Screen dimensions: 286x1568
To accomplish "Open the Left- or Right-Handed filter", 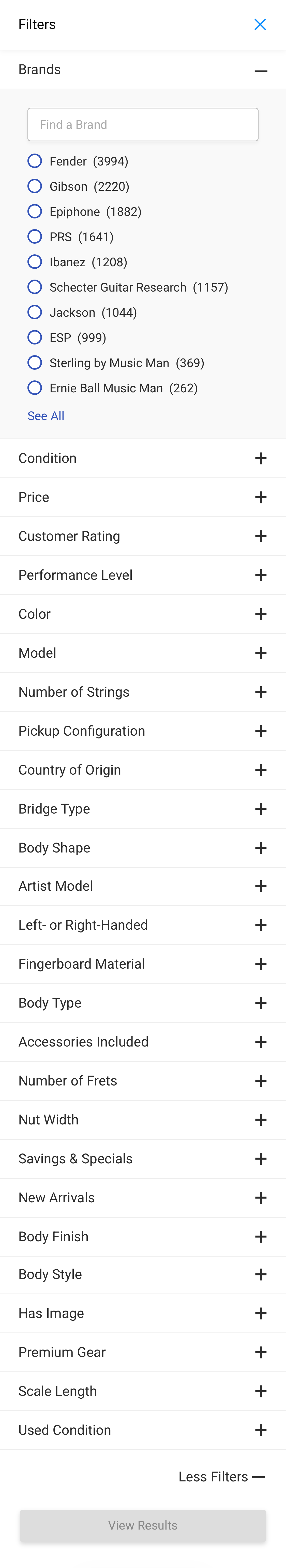I will [x=261, y=925].
